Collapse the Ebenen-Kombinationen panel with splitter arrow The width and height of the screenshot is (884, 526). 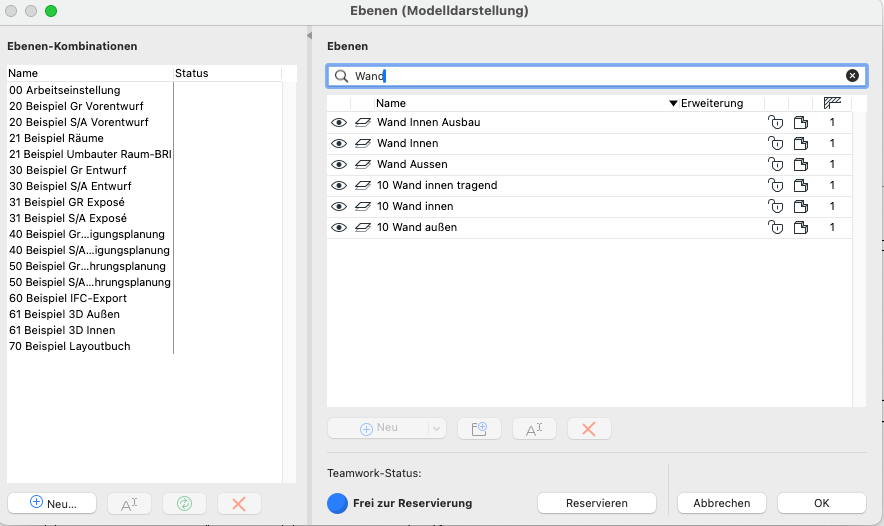(309, 36)
